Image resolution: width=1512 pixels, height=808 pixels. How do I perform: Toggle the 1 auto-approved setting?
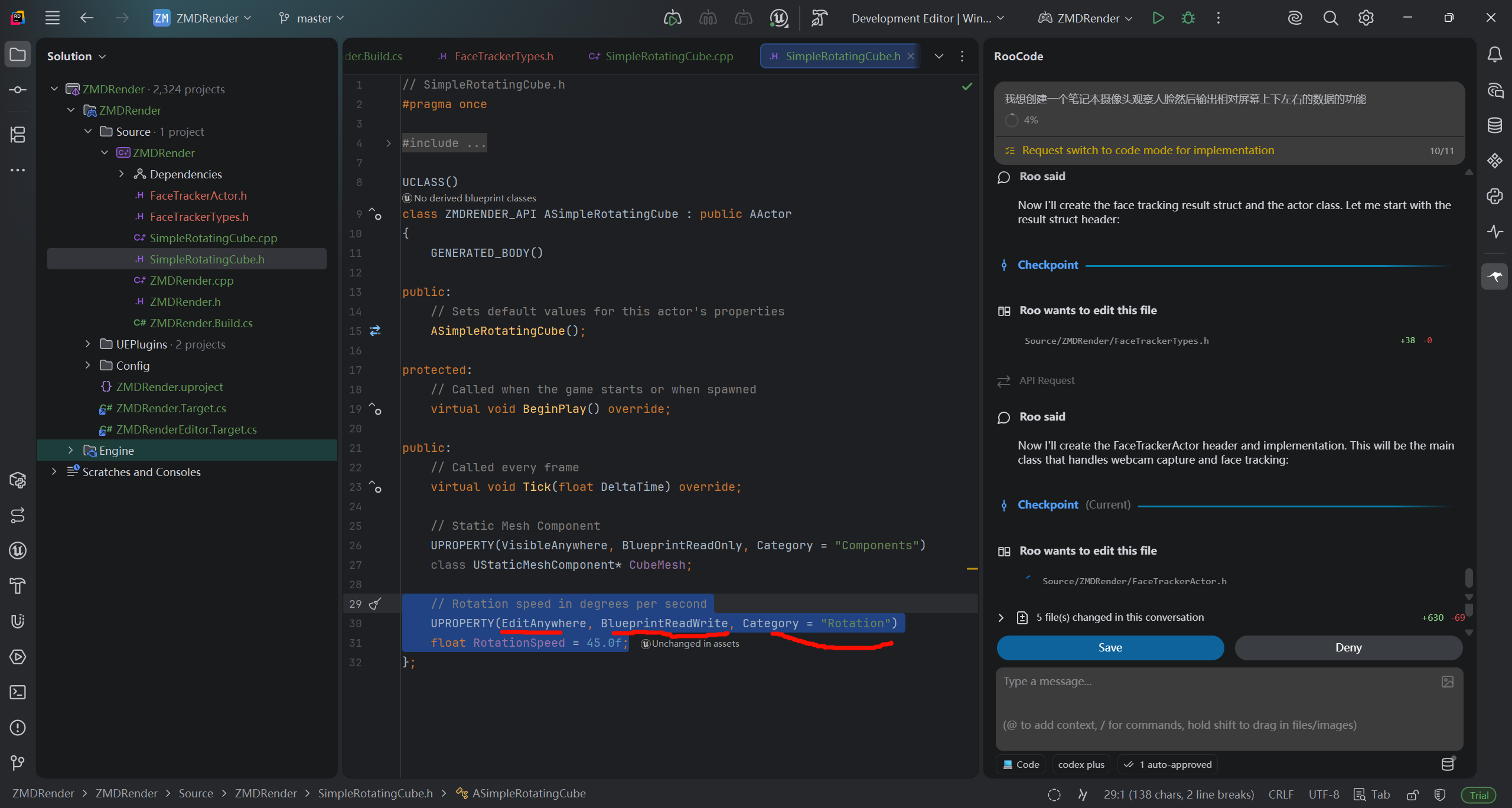click(x=1168, y=764)
